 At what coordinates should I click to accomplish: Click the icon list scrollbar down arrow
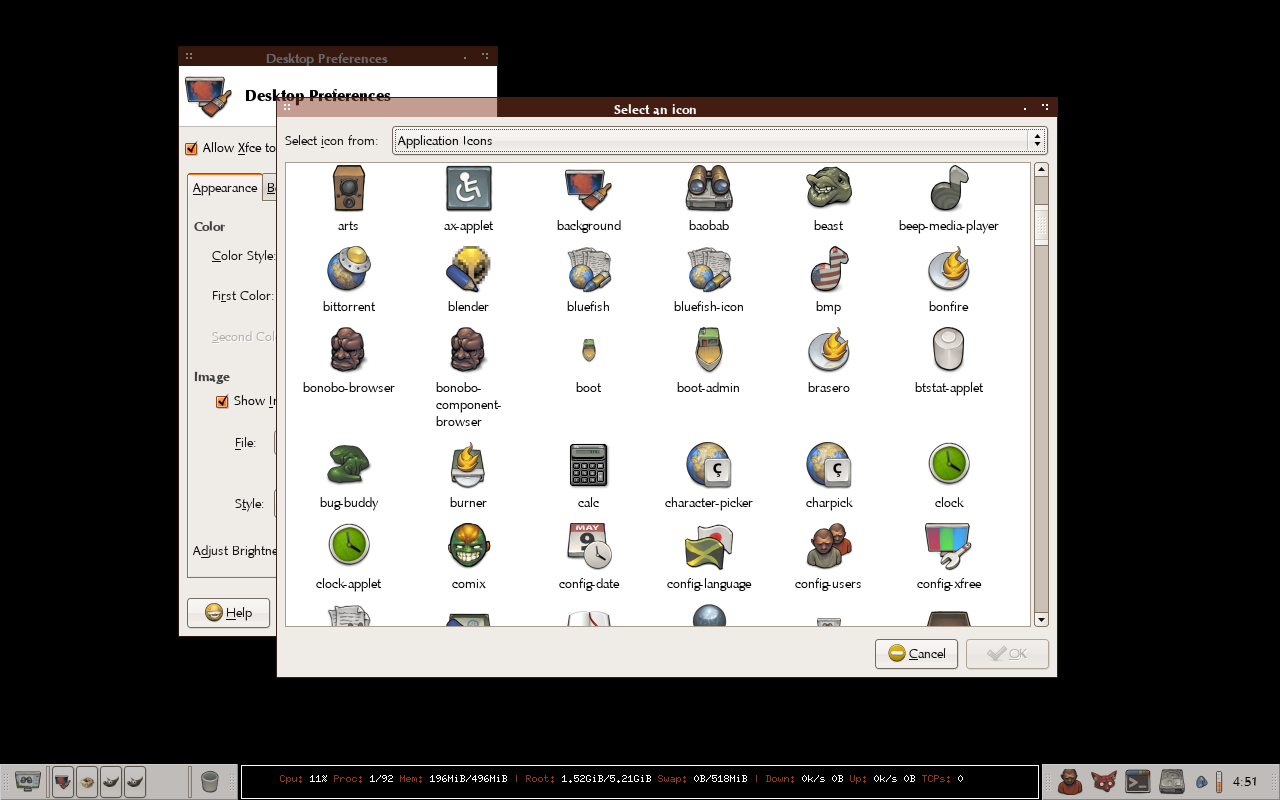click(x=1041, y=620)
